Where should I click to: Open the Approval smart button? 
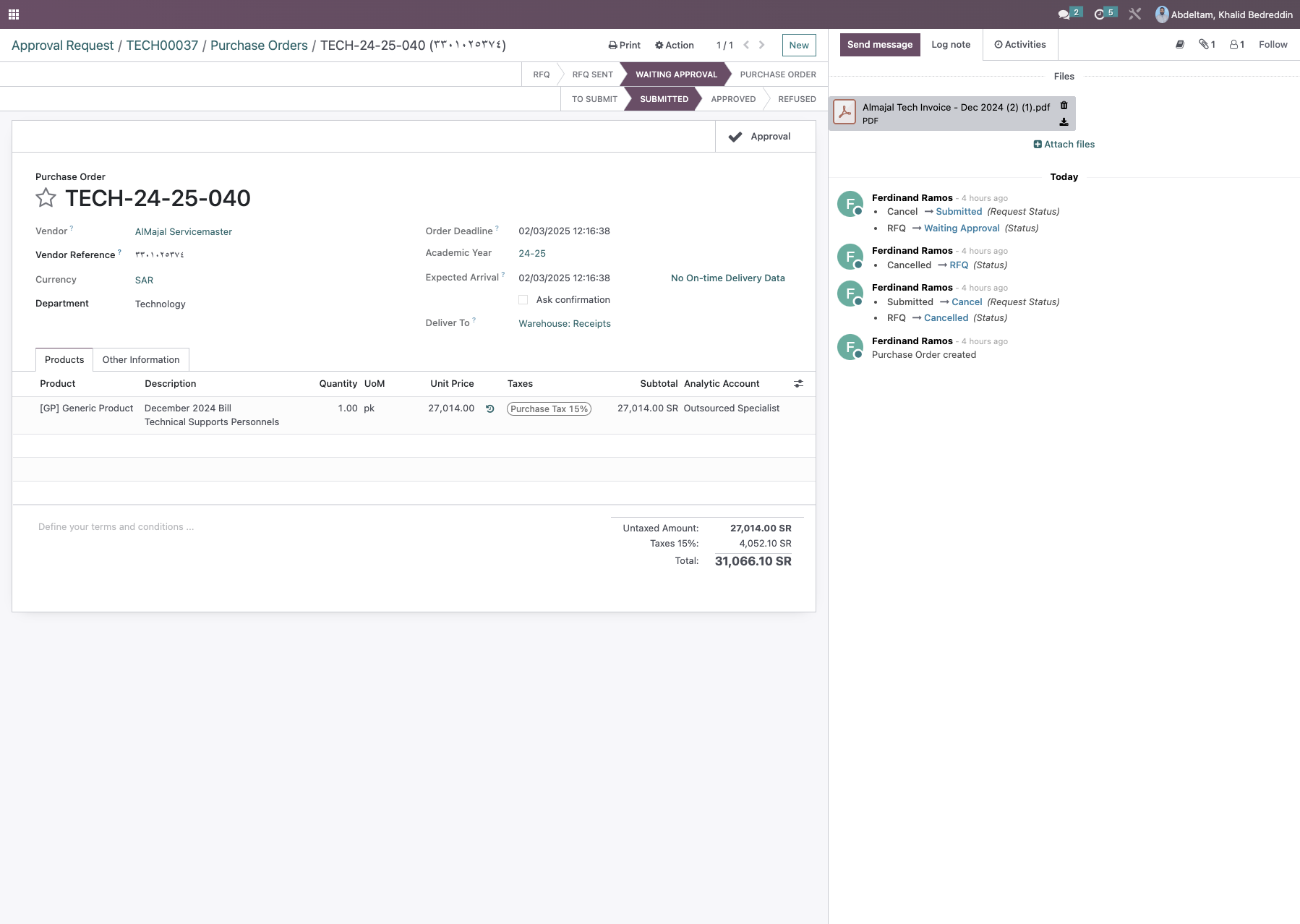(766, 137)
